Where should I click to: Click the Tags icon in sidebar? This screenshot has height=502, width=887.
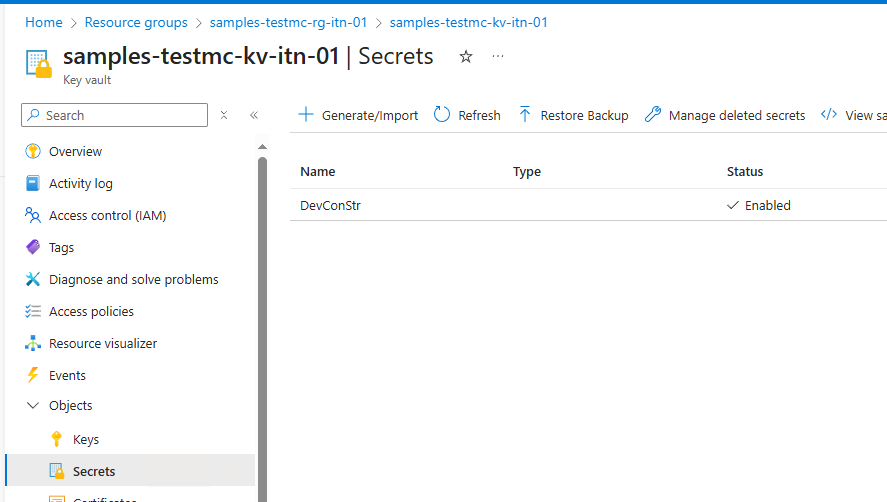pyautogui.click(x=33, y=247)
